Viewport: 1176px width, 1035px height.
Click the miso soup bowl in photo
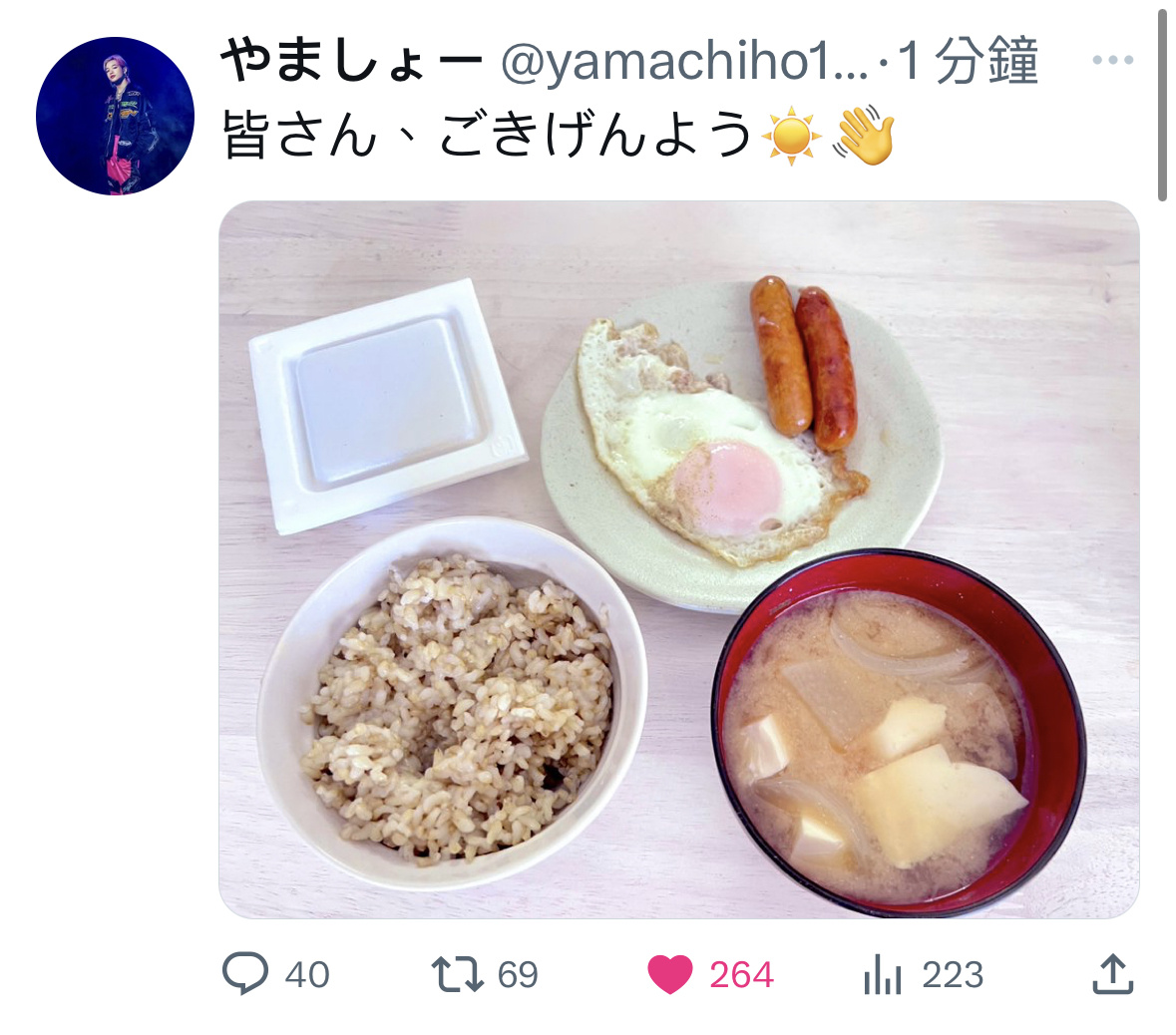[898, 733]
